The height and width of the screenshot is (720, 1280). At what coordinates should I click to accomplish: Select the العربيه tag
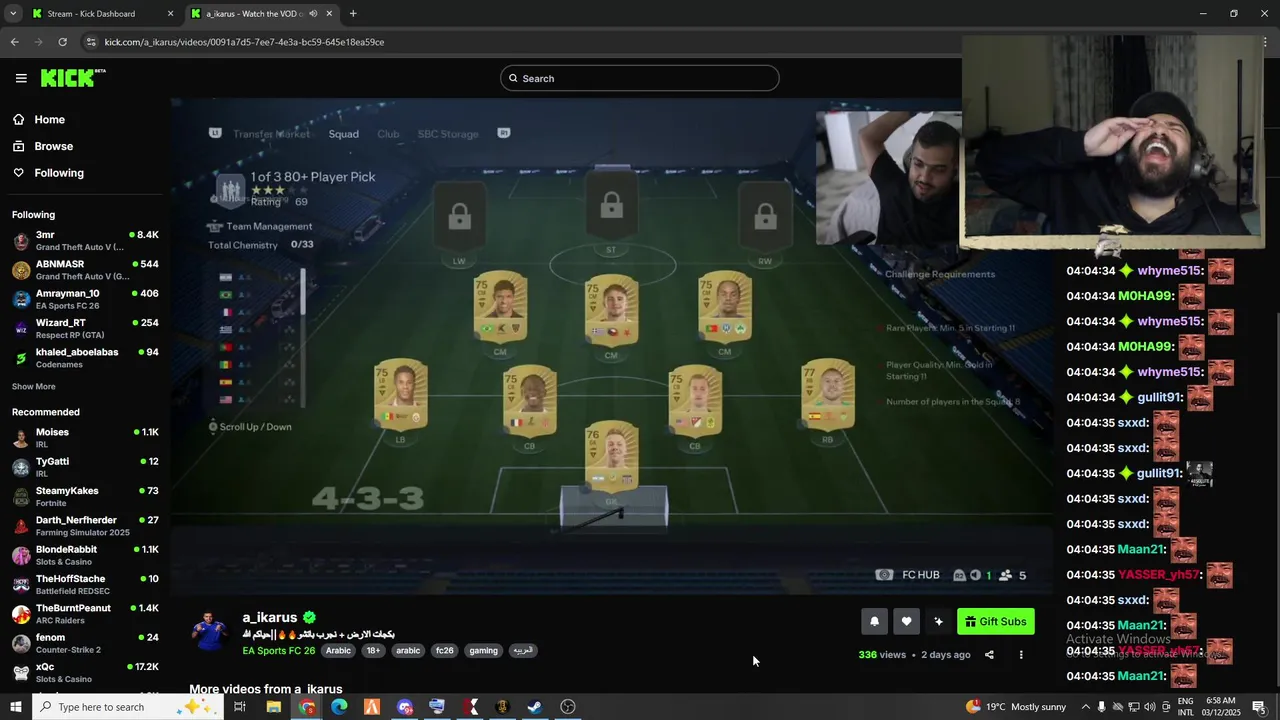(x=523, y=651)
